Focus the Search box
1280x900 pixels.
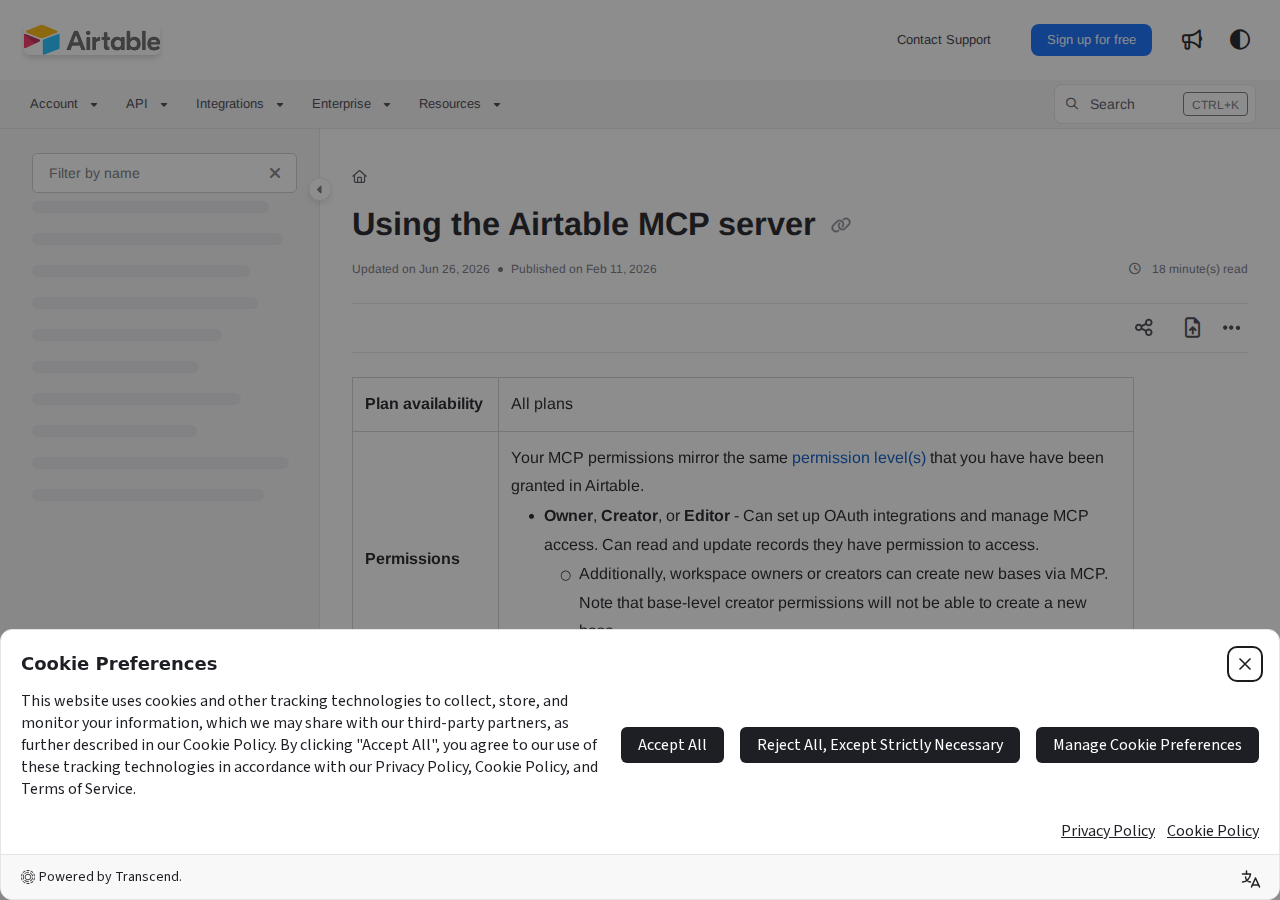click(1155, 104)
